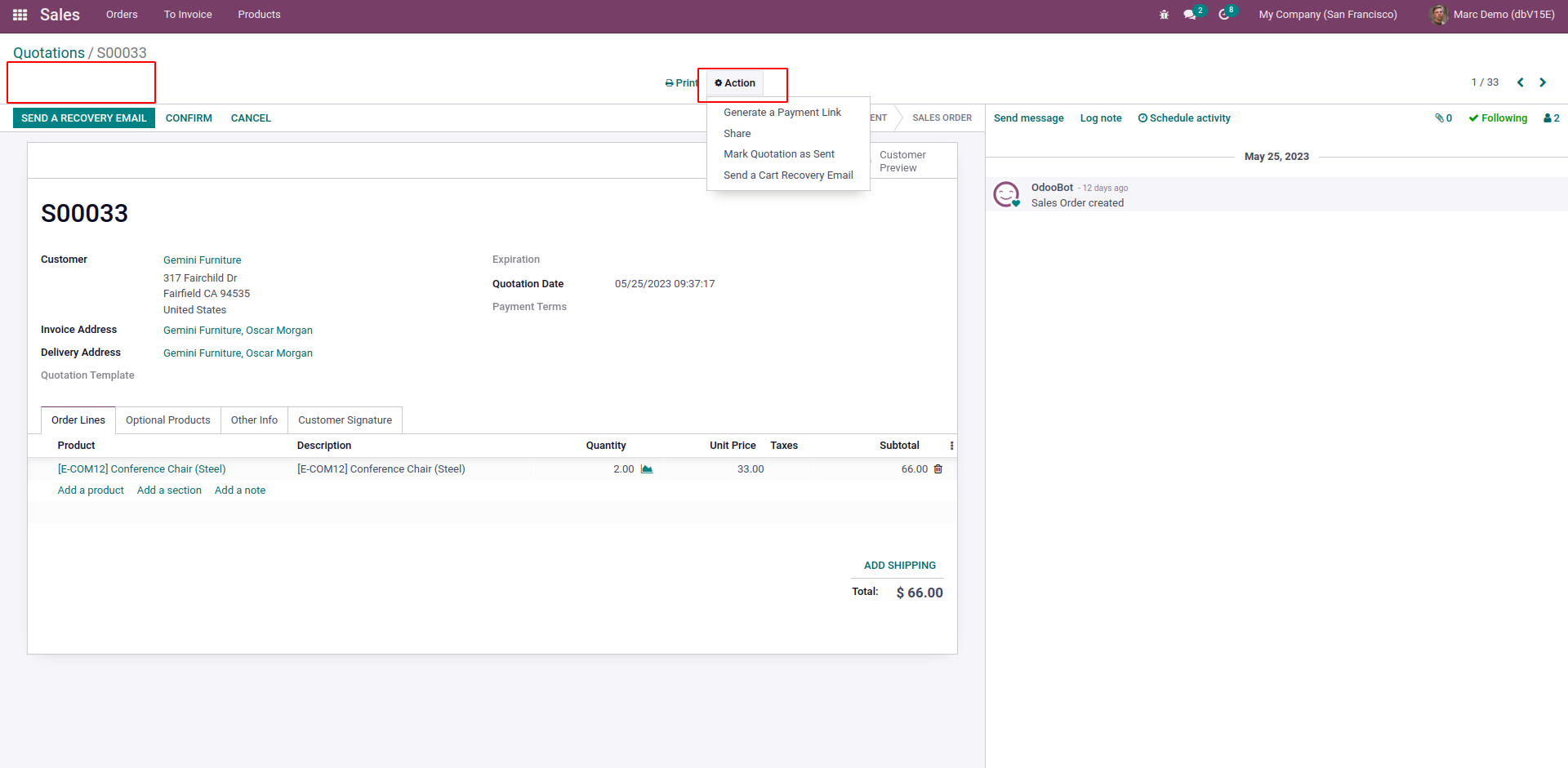
Task: Open the column options kebab menu
Action: [x=951, y=446]
